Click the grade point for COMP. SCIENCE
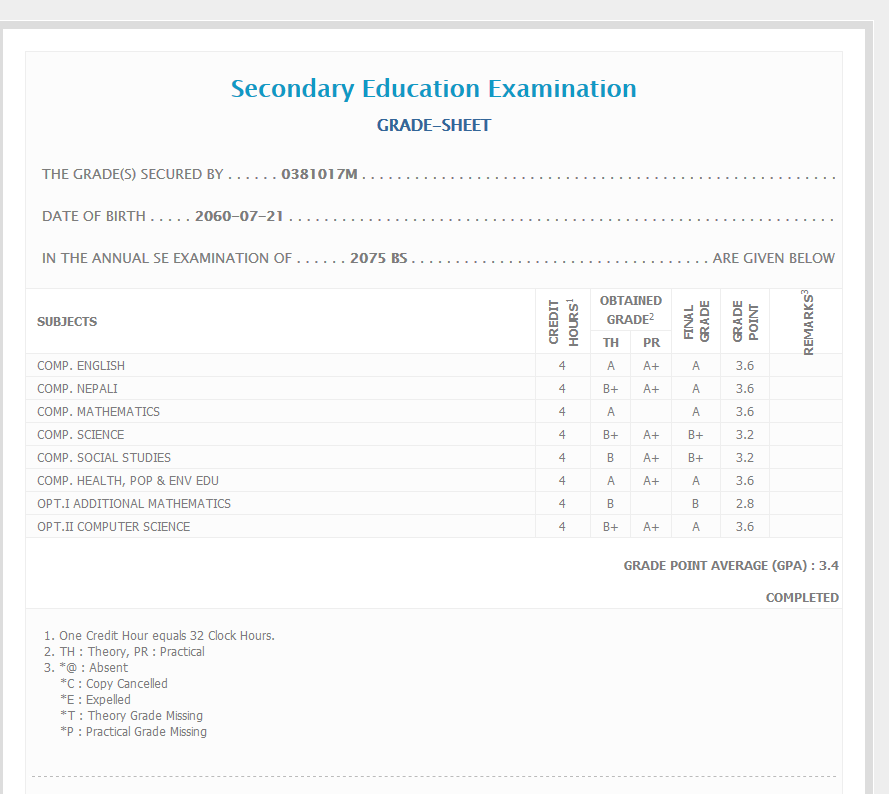Screen dimensions: 889x794 pos(744,435)
